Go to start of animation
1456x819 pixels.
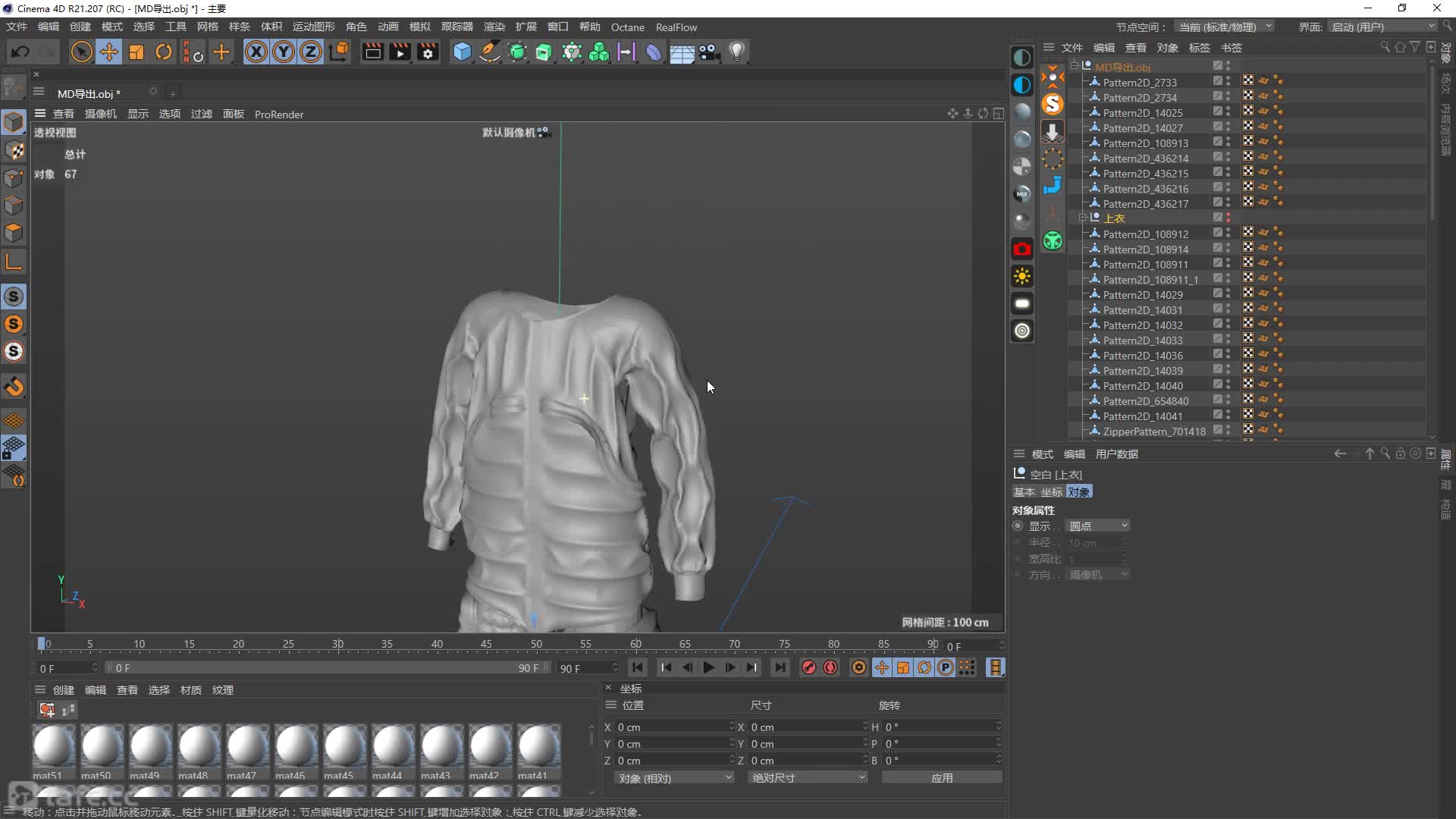[638, 667]
